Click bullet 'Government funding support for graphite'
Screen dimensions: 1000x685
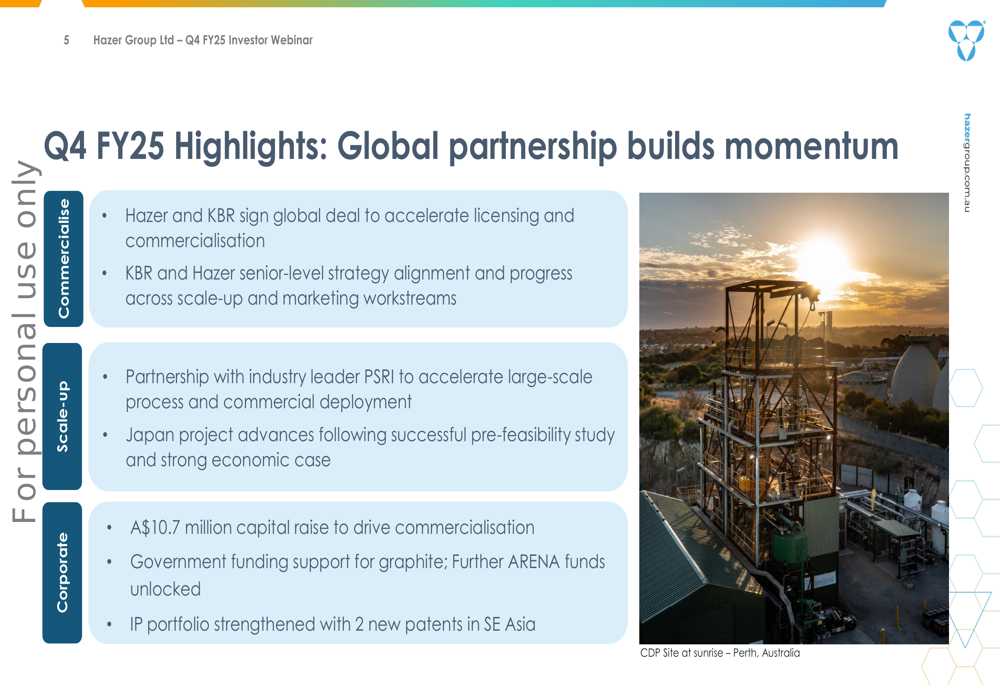367,575
